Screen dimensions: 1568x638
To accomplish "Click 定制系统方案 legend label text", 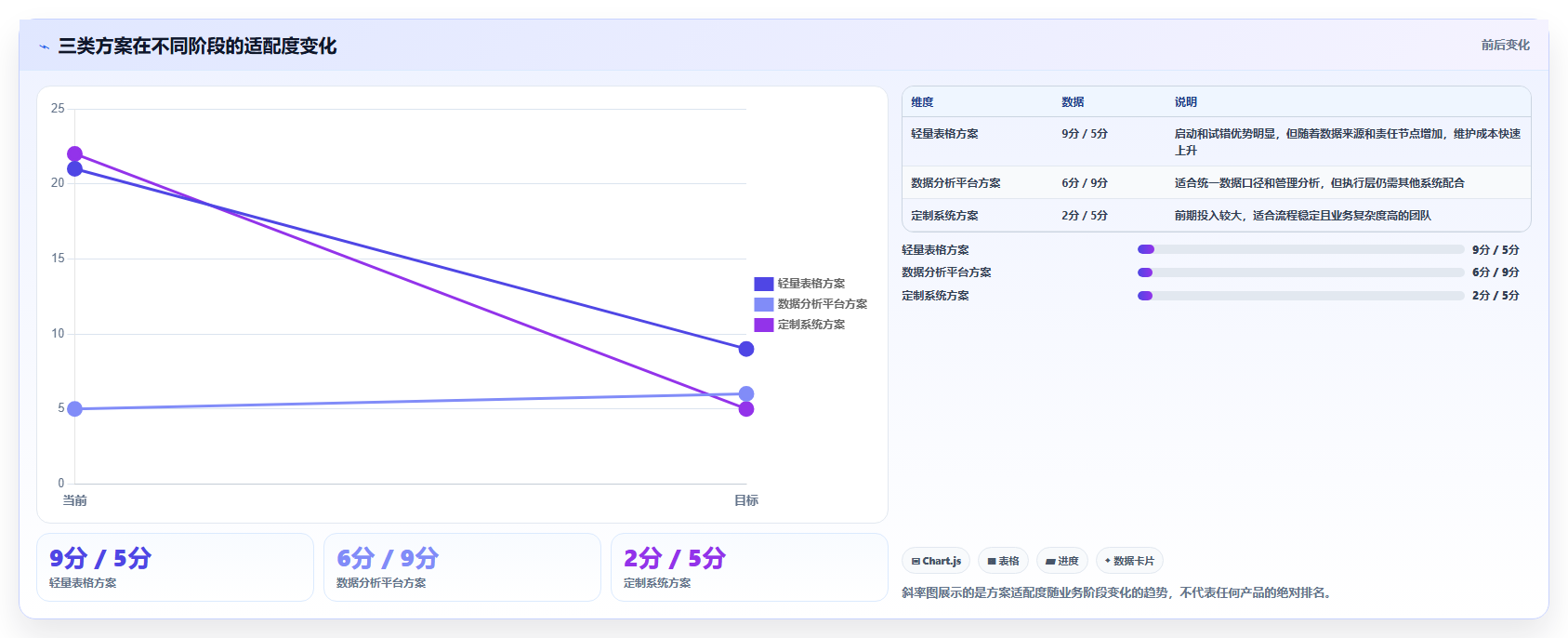I will coord(811,325).
